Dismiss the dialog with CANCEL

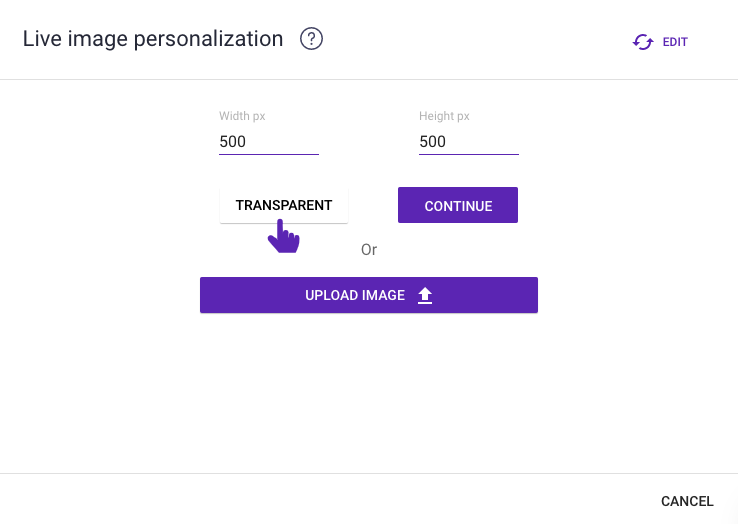tap(687, 501)
